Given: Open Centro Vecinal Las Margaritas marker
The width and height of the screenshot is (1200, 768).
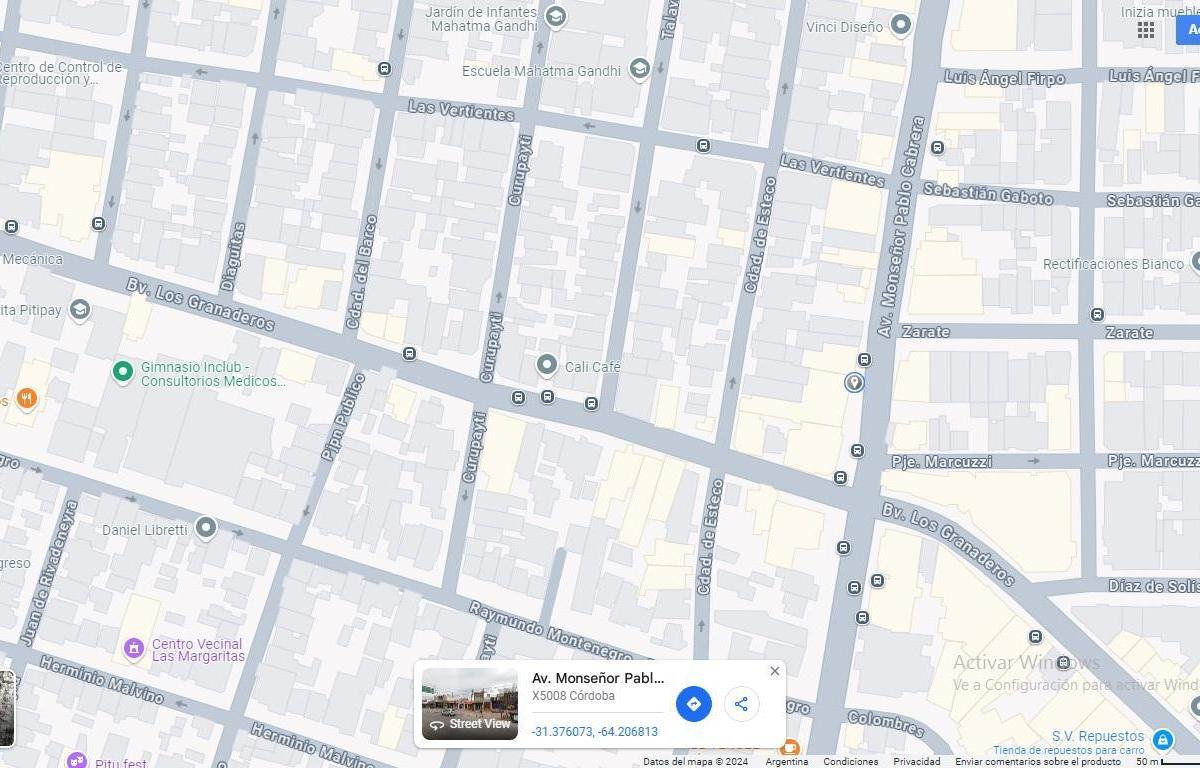Looking at the screenshot, I should tap(134, 648).
